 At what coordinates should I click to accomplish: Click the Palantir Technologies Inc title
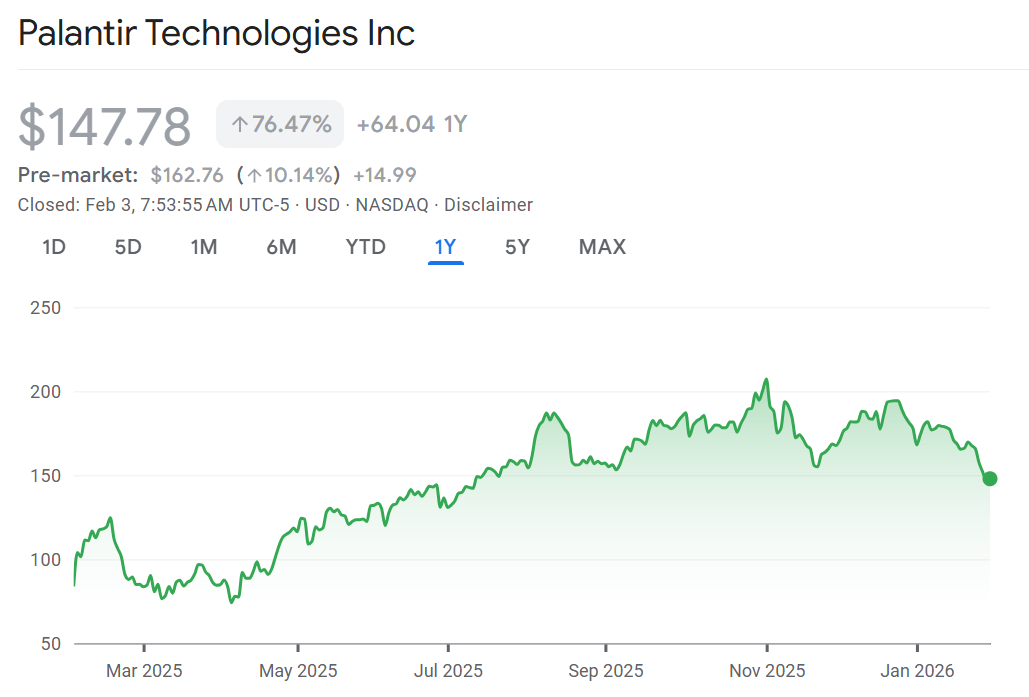216,33
